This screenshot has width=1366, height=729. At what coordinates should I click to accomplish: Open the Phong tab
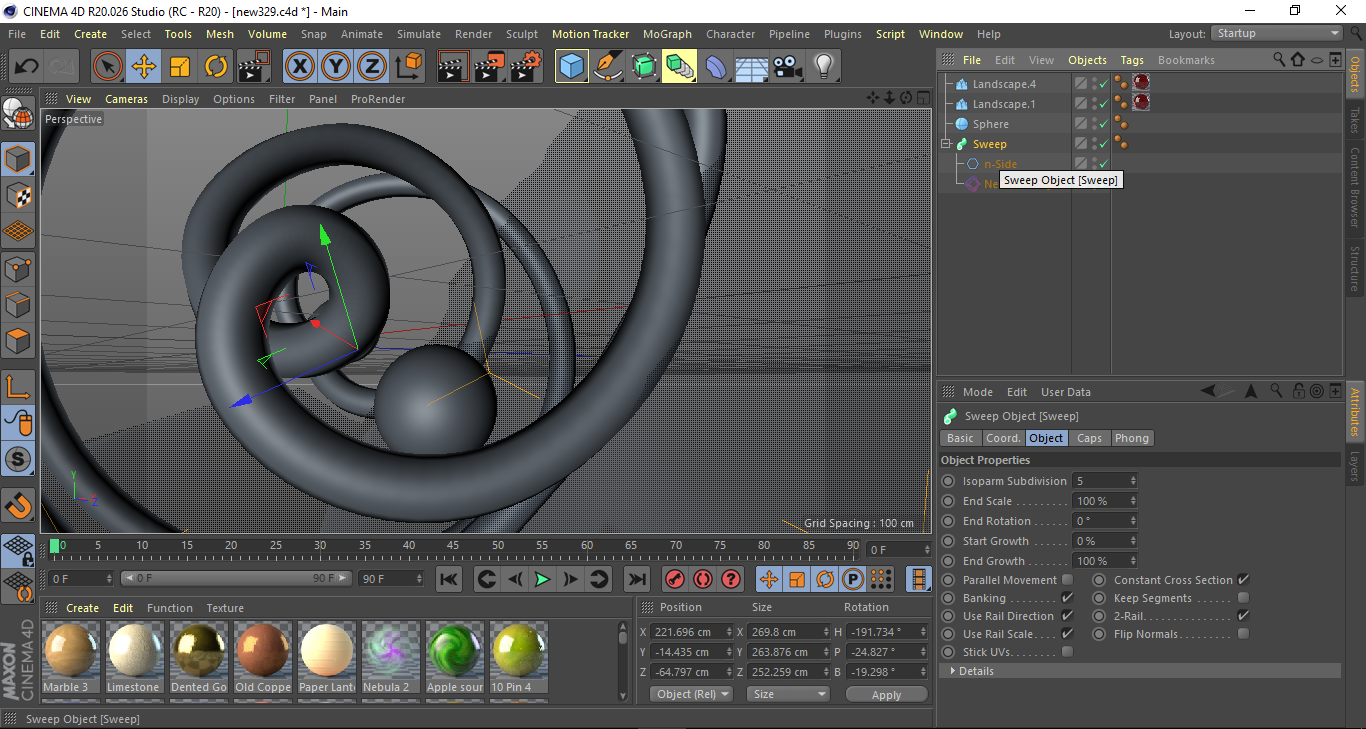tap(1131, 438)
